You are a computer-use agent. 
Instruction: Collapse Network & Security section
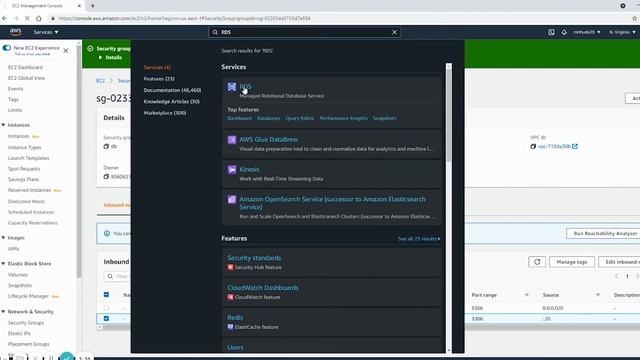[x=3, y=311]
